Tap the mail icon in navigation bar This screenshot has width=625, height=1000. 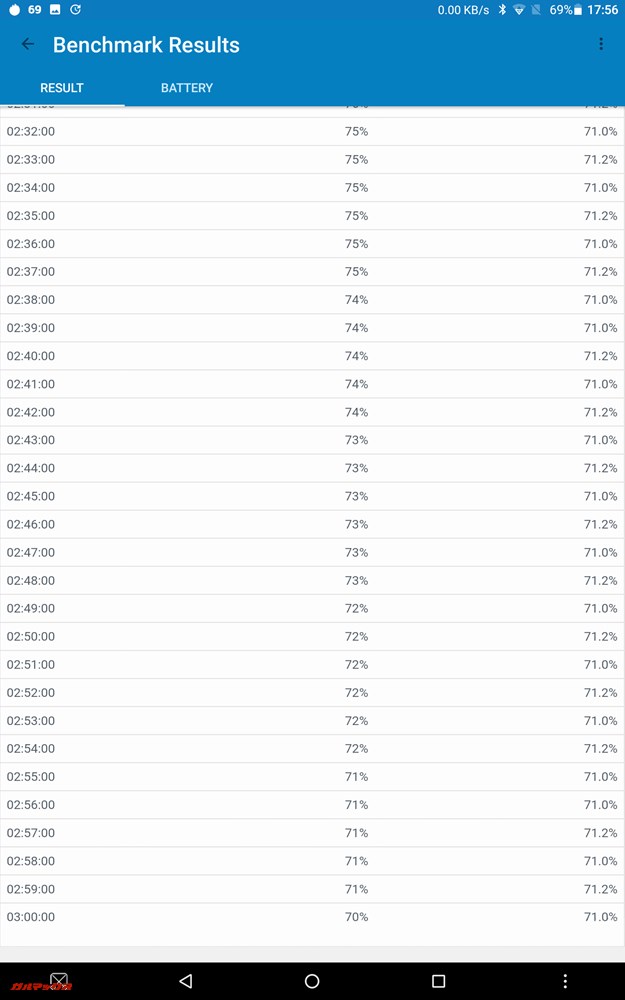(x=59, y=981)
